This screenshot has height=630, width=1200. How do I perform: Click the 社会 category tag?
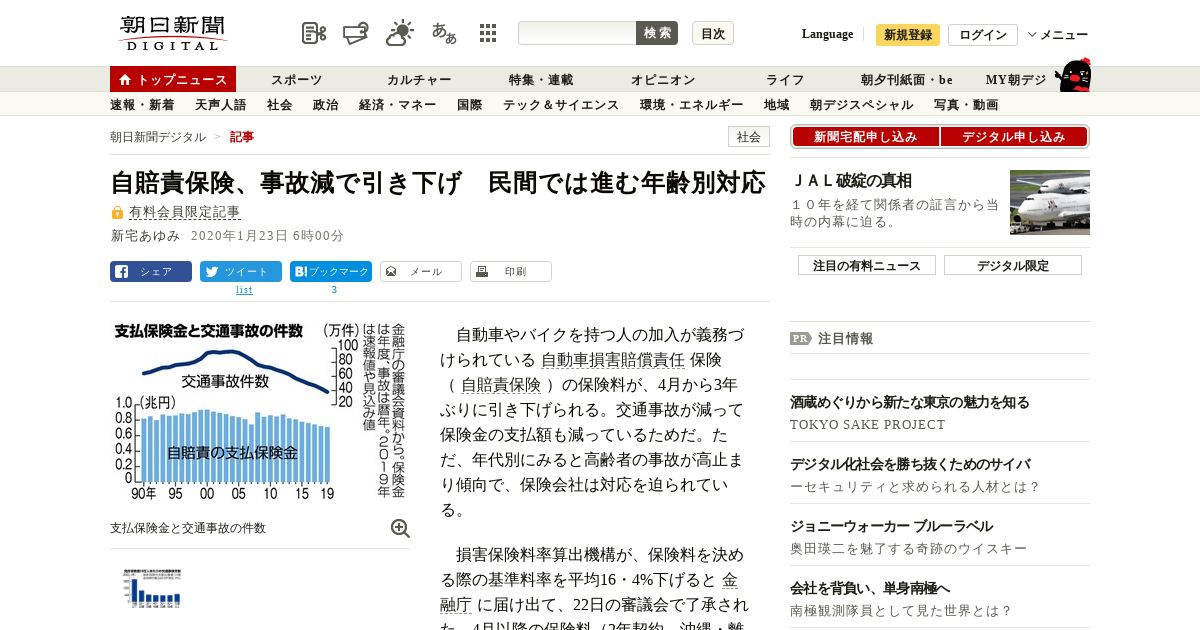[749, 137]
